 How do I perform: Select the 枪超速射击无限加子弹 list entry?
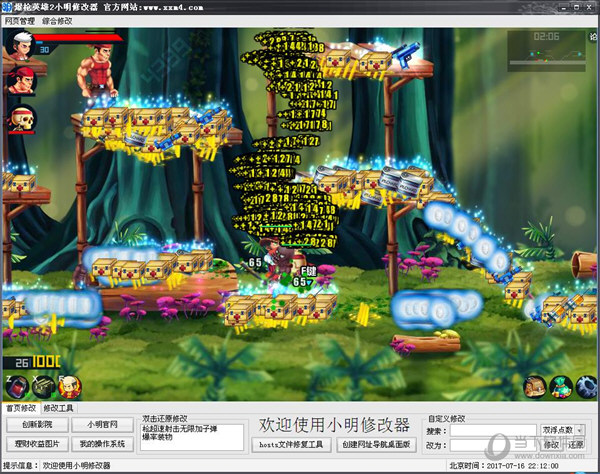[x=180, y=429]
